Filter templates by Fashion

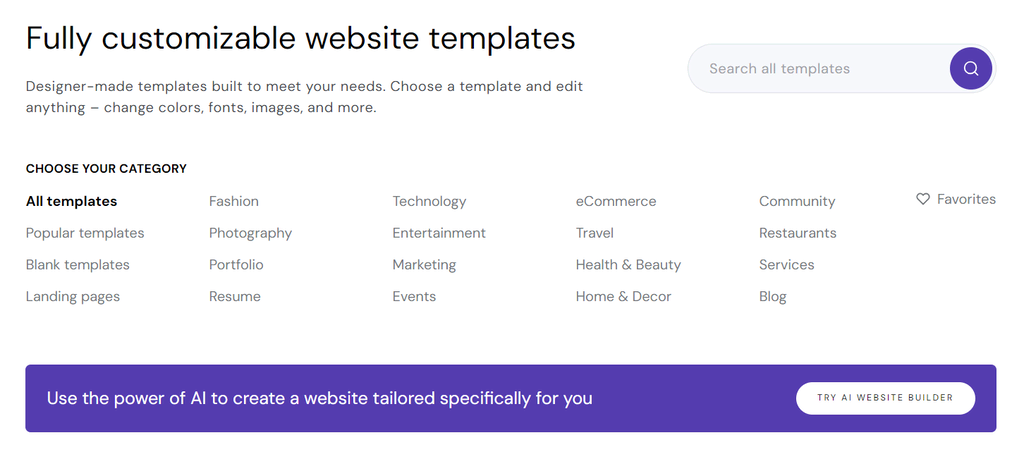[x=234, y=201]
